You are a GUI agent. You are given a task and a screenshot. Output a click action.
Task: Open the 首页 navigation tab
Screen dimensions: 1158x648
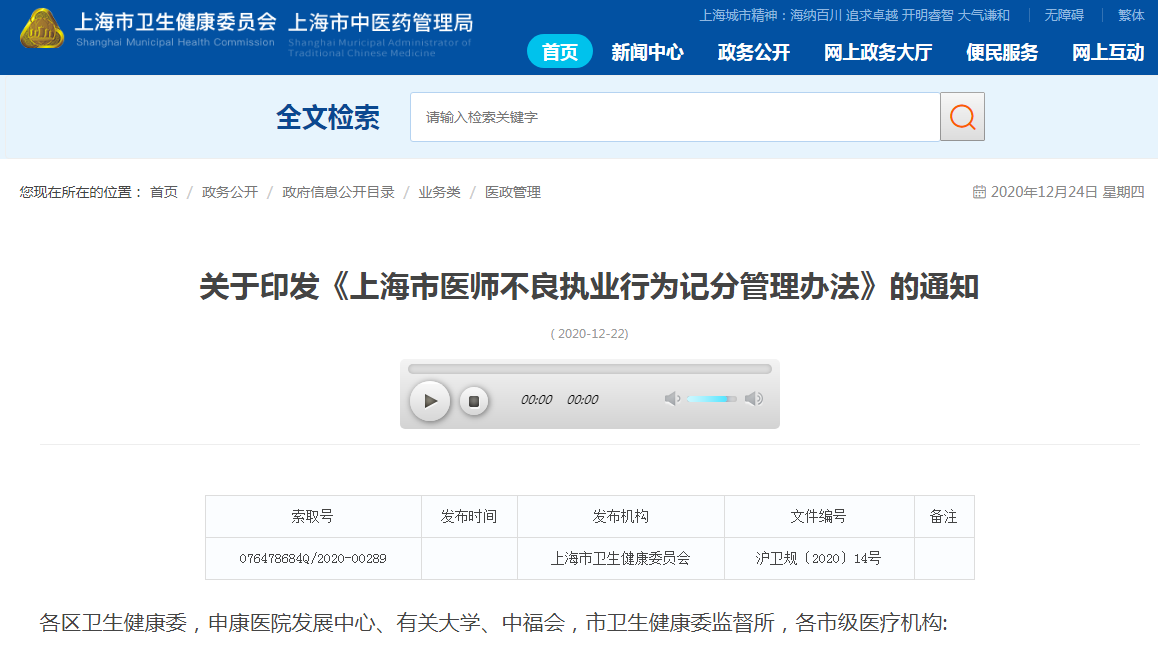click(559, 52)
